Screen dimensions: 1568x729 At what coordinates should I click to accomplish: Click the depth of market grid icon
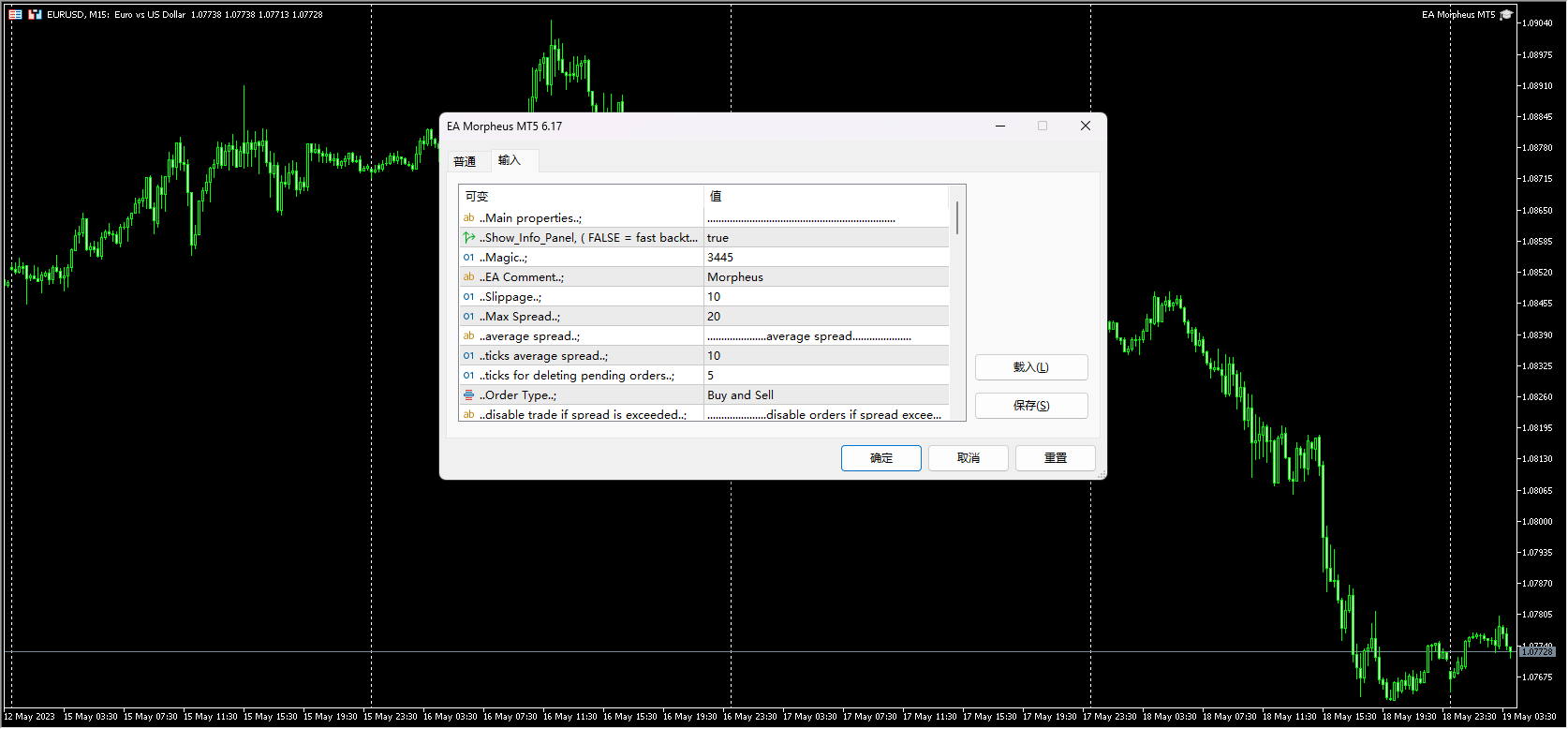click(x=15, y=15)
